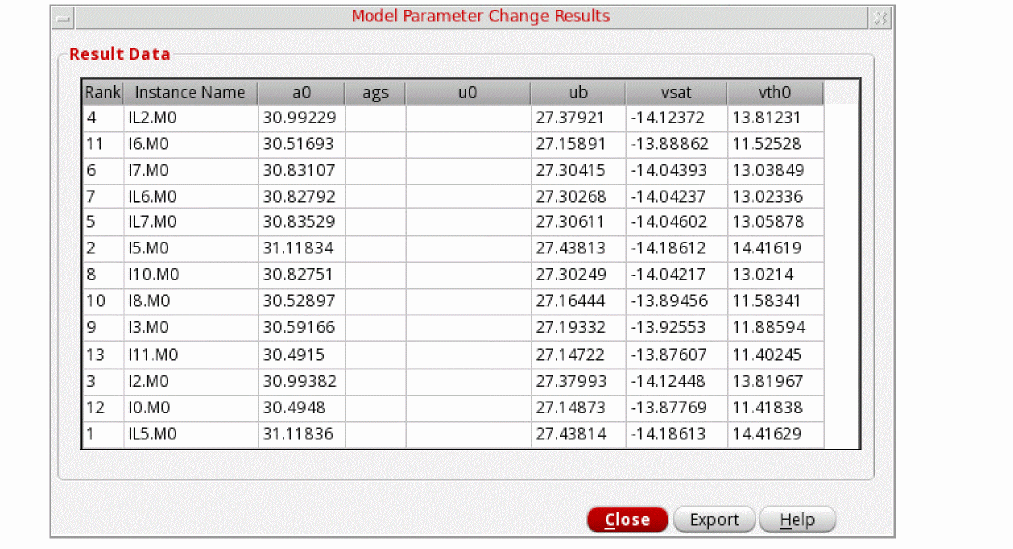Click rank cell in IL2.M0 row
Screen dimensions: 1013x549
103,118
